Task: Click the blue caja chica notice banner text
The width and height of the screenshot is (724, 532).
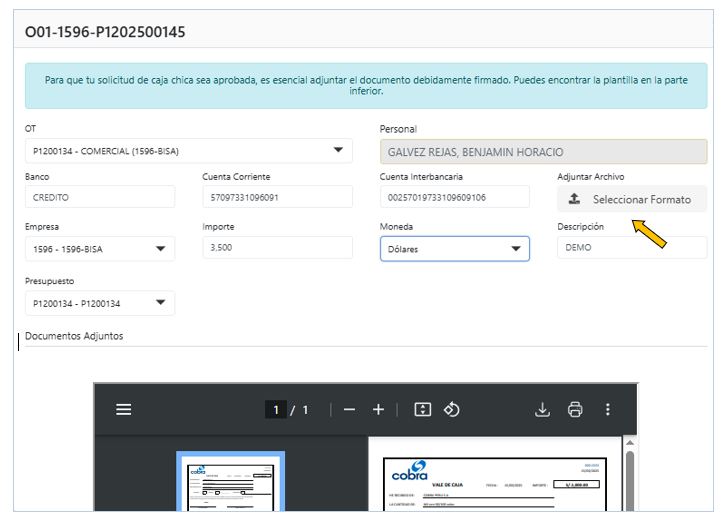Action: point(366,85)
